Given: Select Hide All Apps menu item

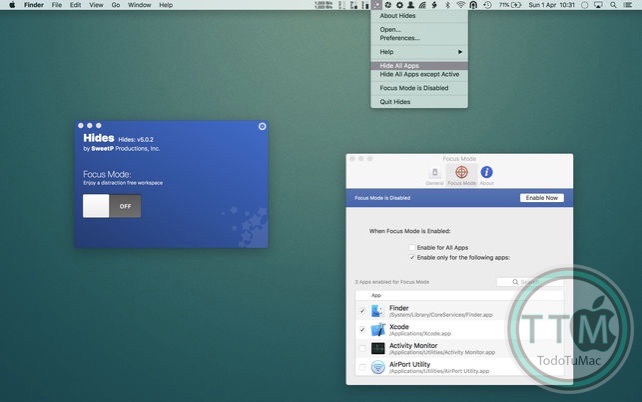Looking at the screenshot, I should [419, 66].
